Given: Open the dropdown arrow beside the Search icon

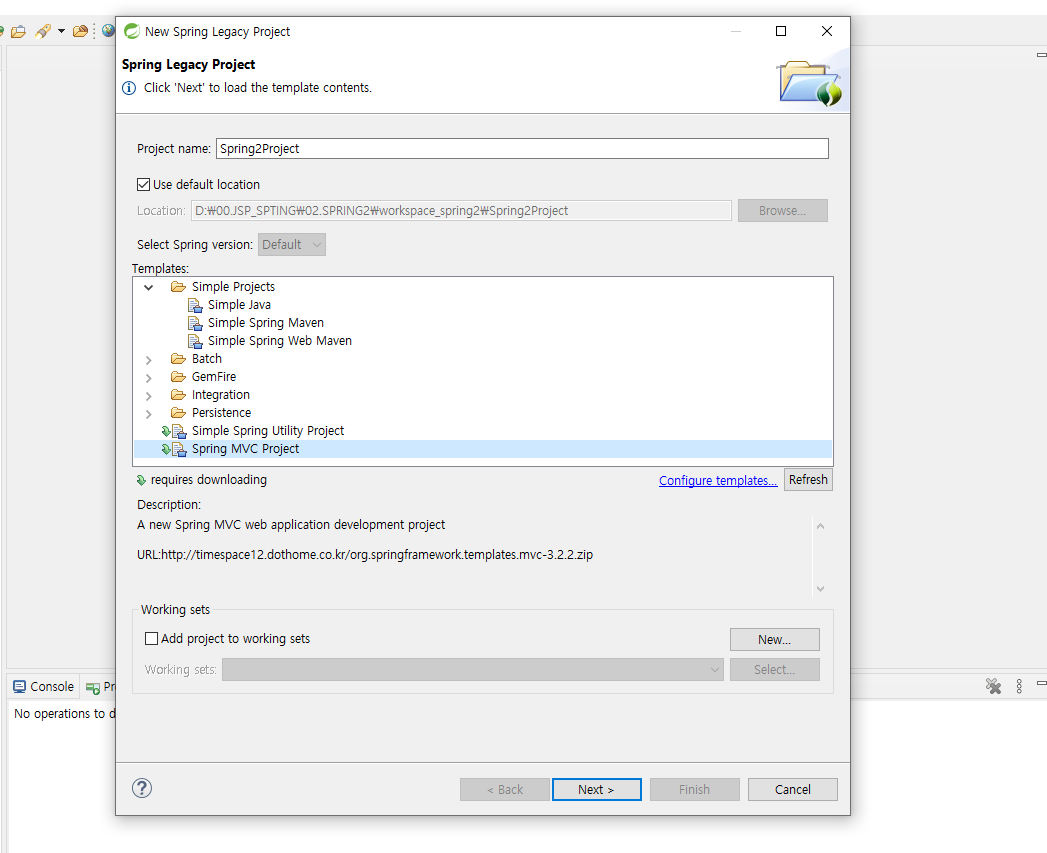Looking at the screenshot, I should tap(61, 31).
